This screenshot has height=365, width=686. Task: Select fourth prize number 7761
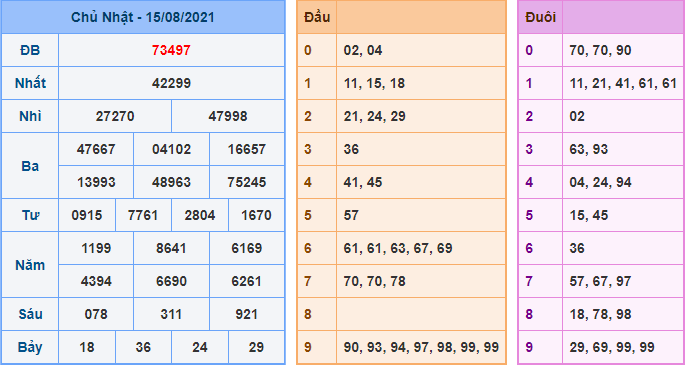pyautogui.click(x=143, y=215)
